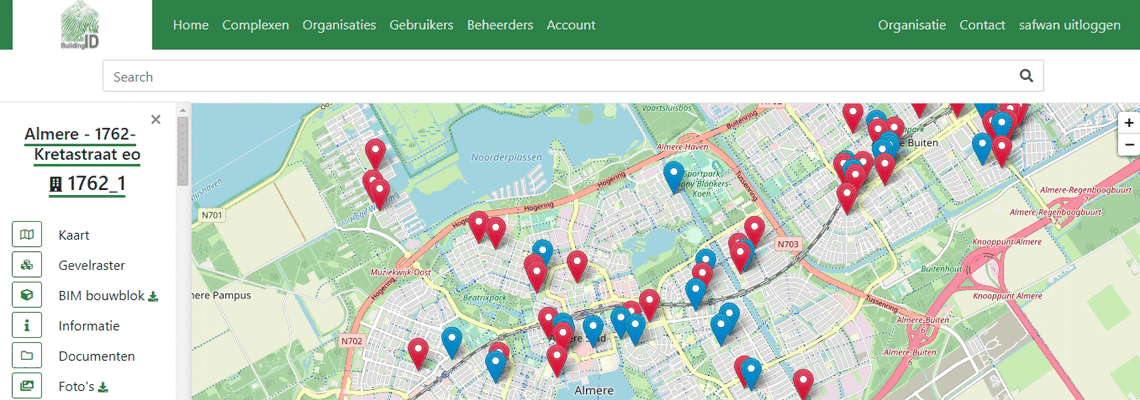Close the sidebar panel with X
The height and width of the screenshot is (400, 1140).
[155, 120]
